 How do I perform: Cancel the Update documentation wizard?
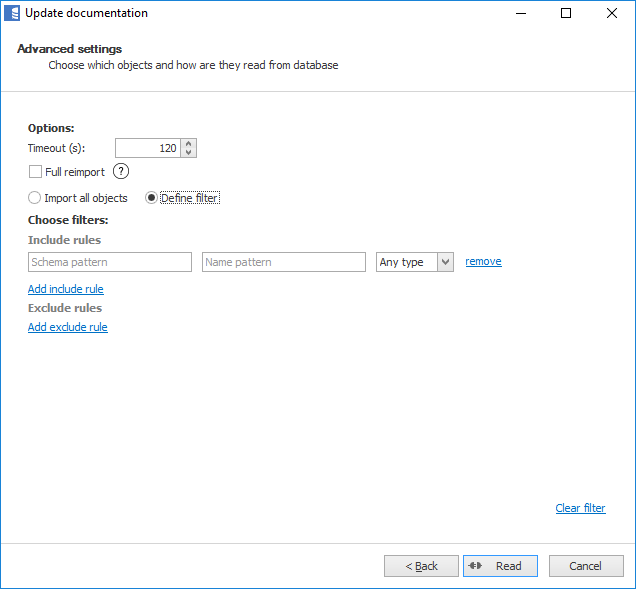pyautogui.click(x=586, y=566)
